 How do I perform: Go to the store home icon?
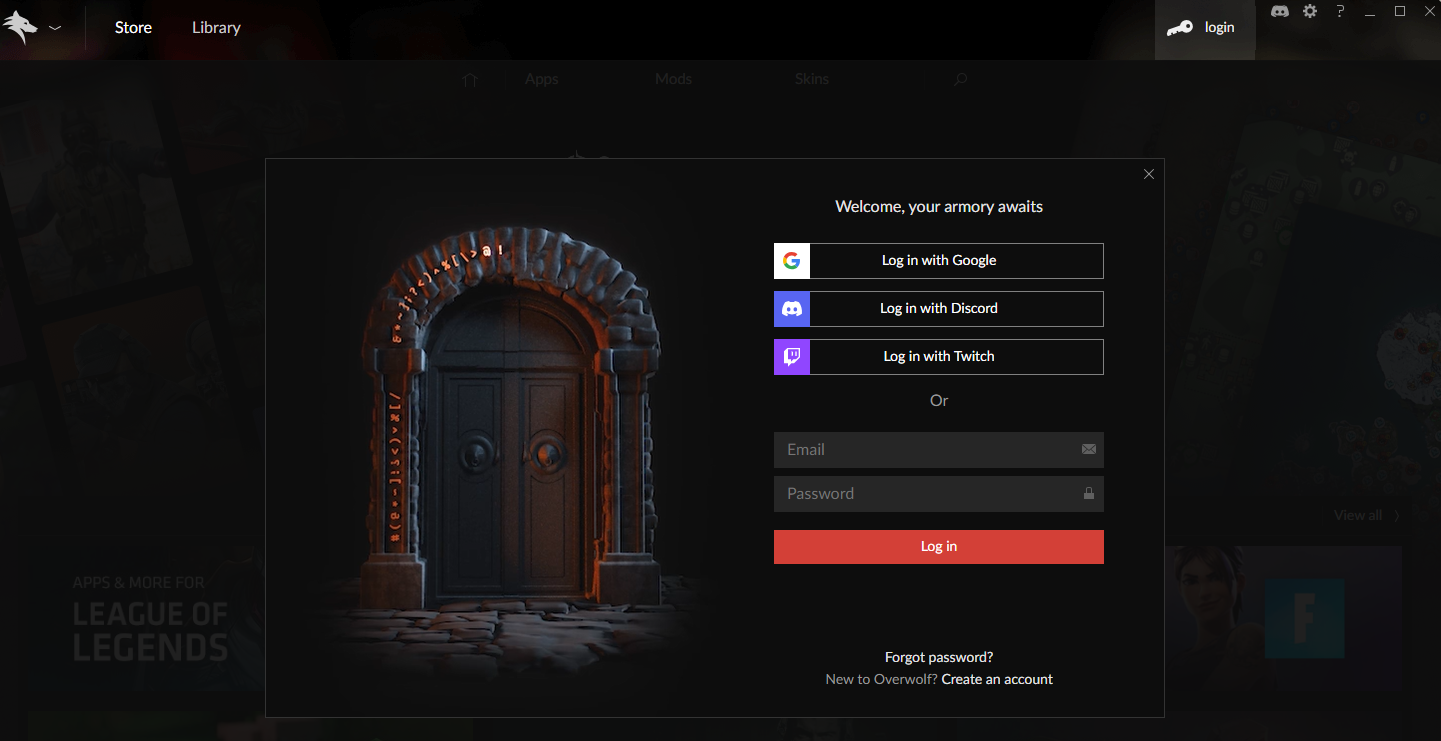pos(470,80)
